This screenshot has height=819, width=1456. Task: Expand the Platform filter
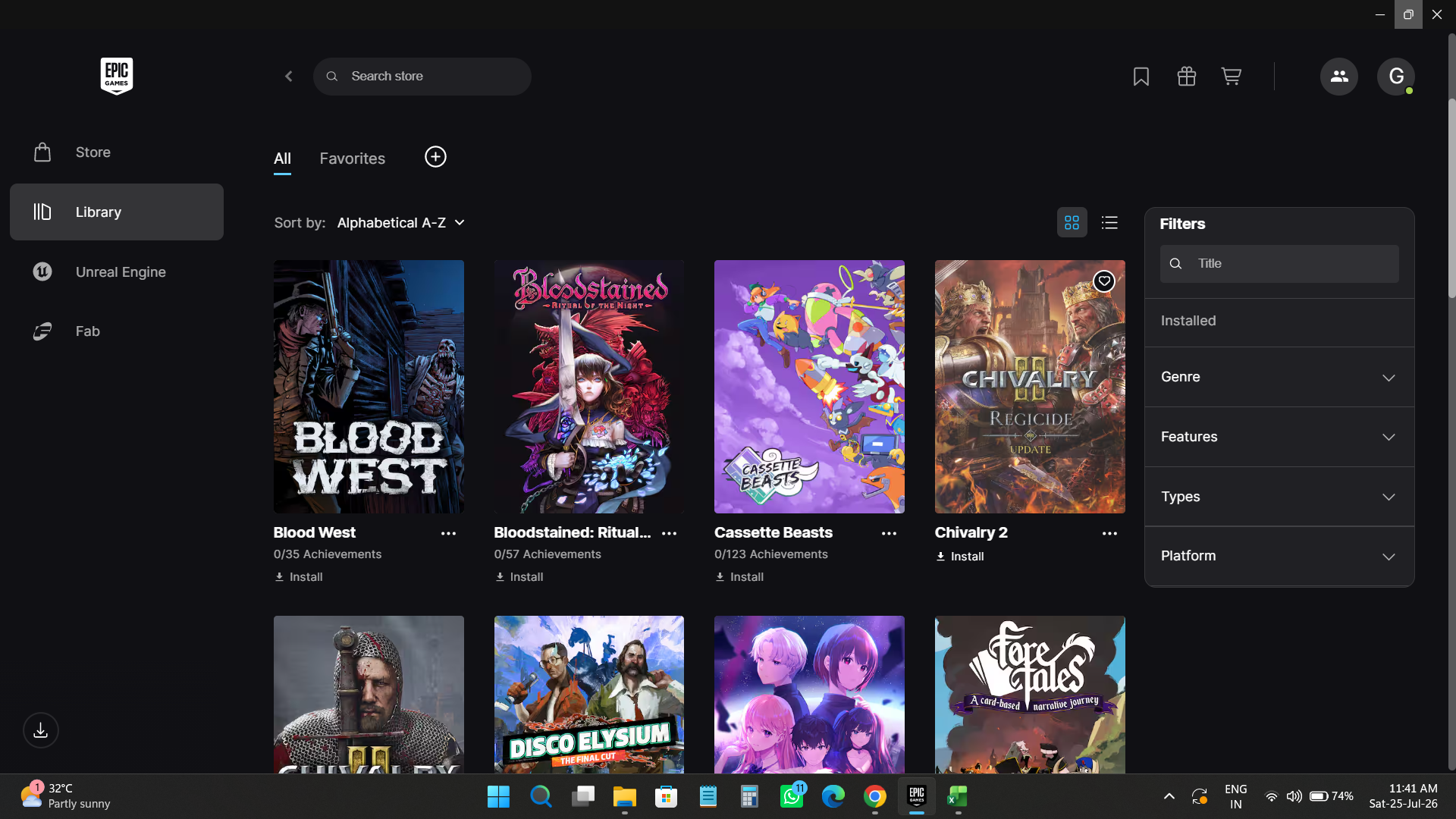point(1279,556)
